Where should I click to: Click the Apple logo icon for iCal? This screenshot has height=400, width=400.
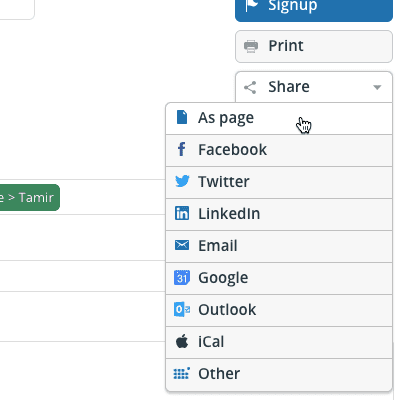[x=182, y=341]
